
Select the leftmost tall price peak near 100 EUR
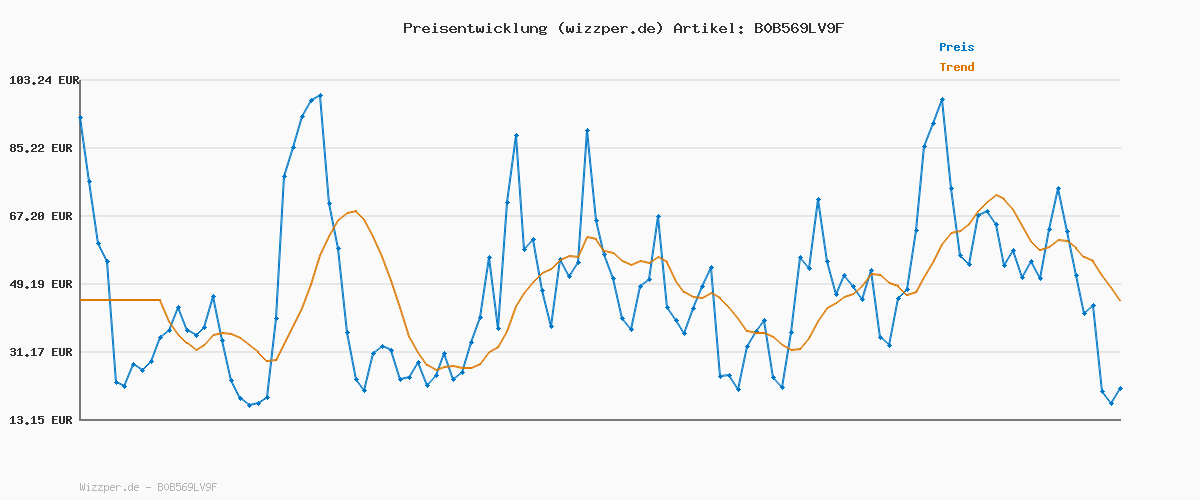(320, 96)
